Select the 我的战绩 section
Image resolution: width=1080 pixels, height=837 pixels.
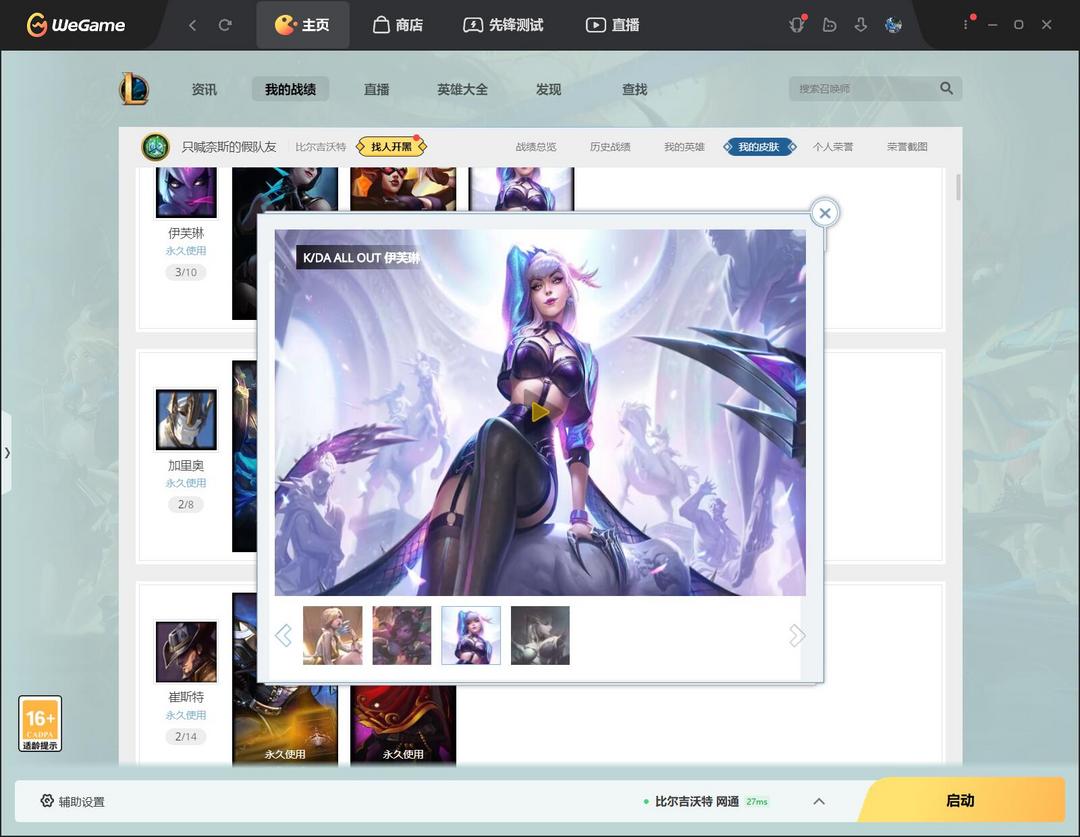point(290,90)
